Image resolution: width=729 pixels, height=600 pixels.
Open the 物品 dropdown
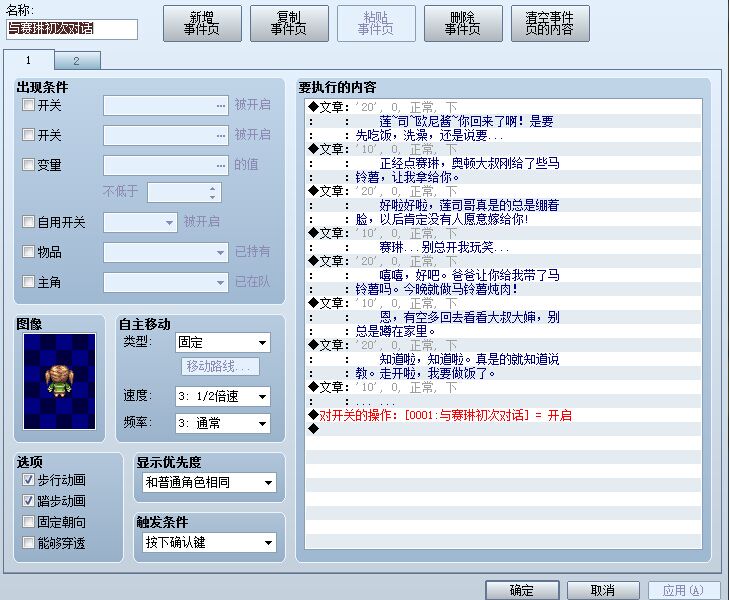point(166,252)
